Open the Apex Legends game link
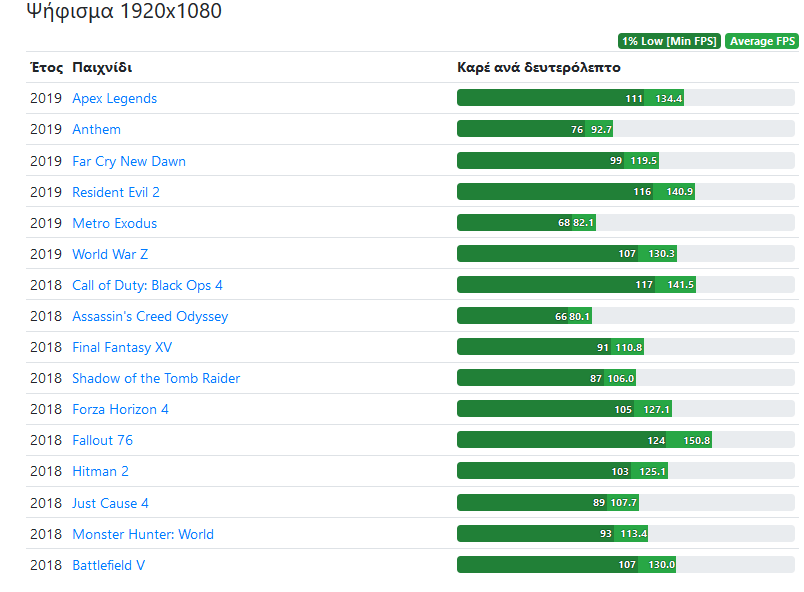 tap(114, 98)
